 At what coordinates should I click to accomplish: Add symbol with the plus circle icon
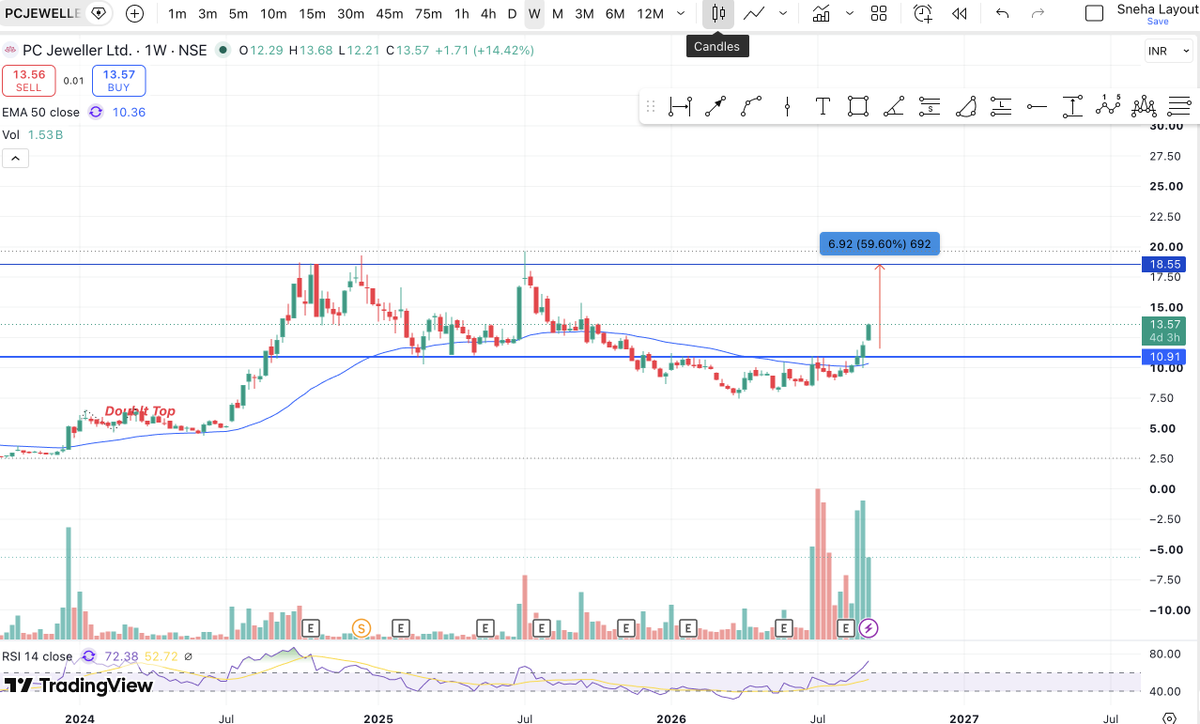[x=135, y=14]
